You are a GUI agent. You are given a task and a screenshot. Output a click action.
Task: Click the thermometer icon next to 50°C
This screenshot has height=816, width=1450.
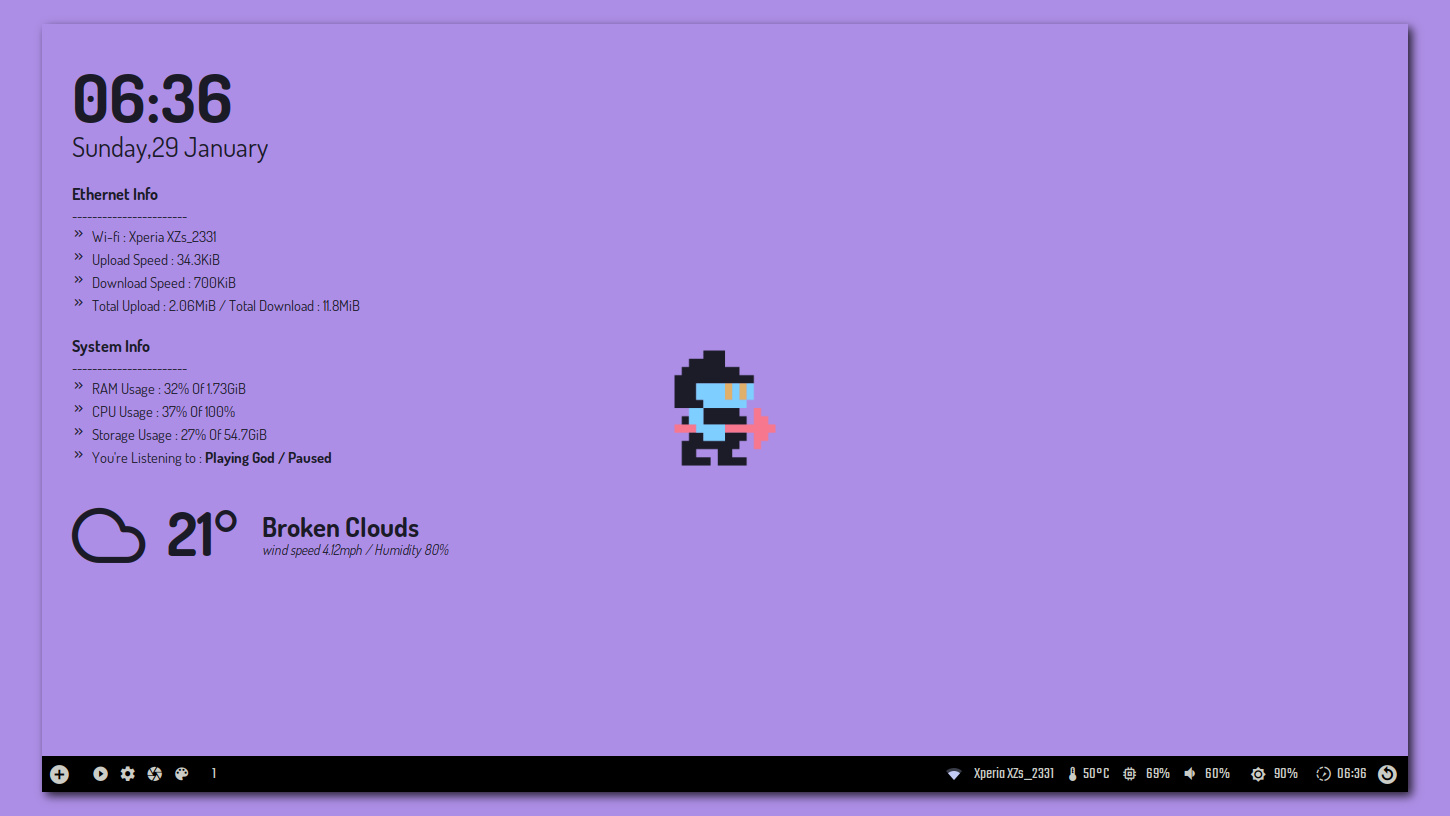tap(1070, 773)
